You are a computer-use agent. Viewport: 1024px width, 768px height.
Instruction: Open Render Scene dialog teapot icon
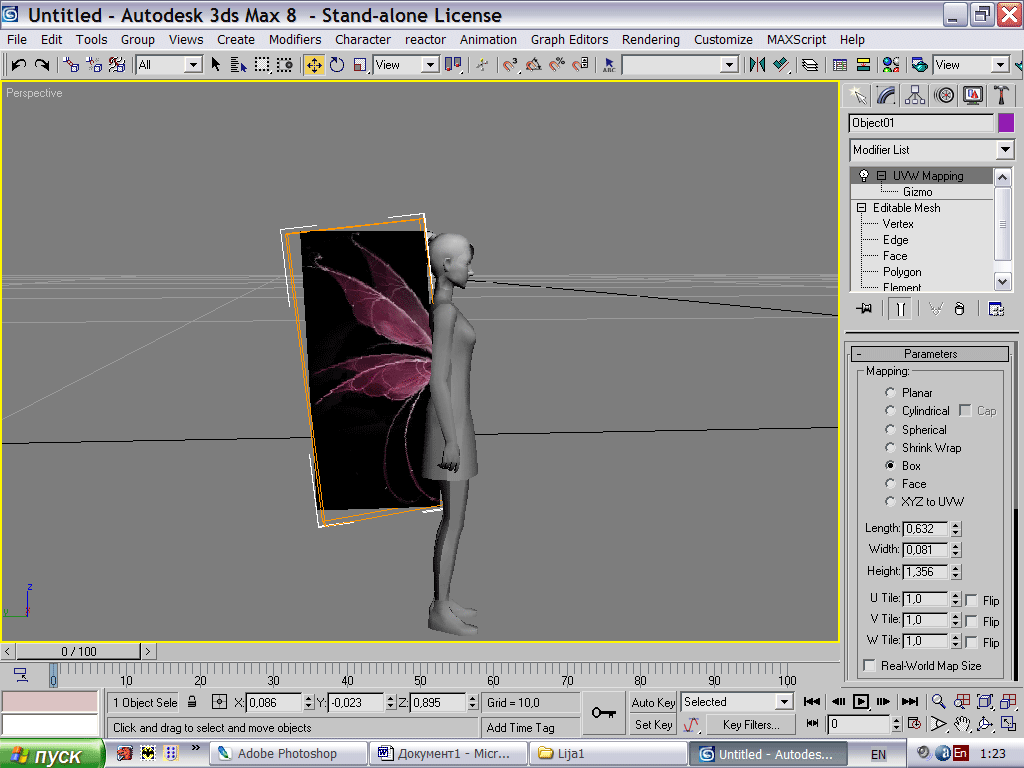(x=920, y=65)
